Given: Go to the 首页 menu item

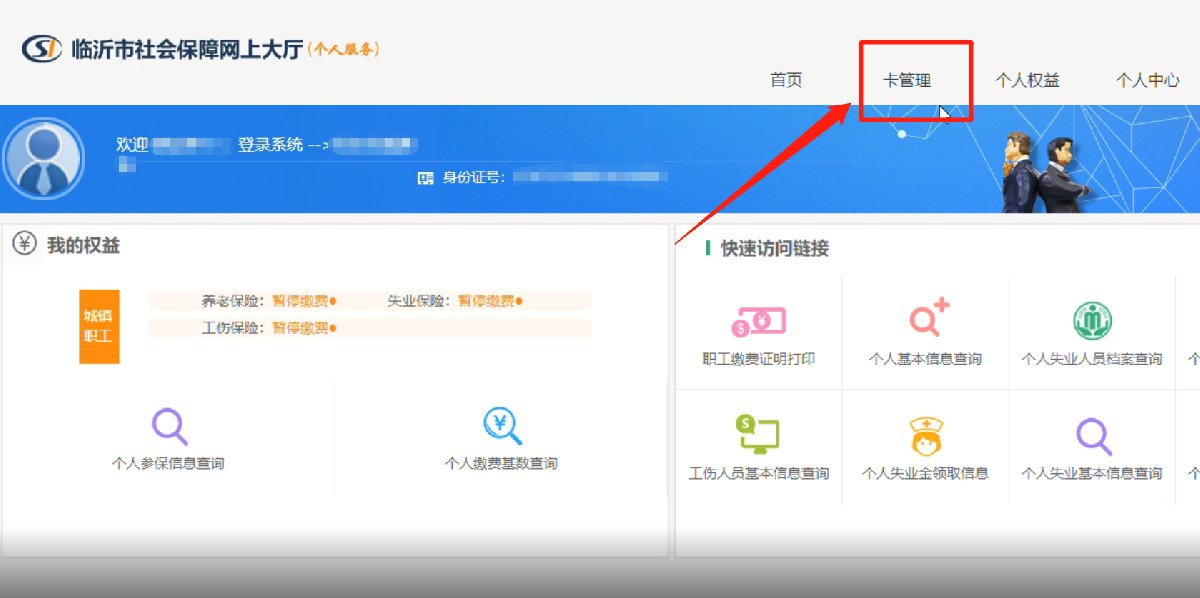Looking at the screenshot, I should click(786, 81).
